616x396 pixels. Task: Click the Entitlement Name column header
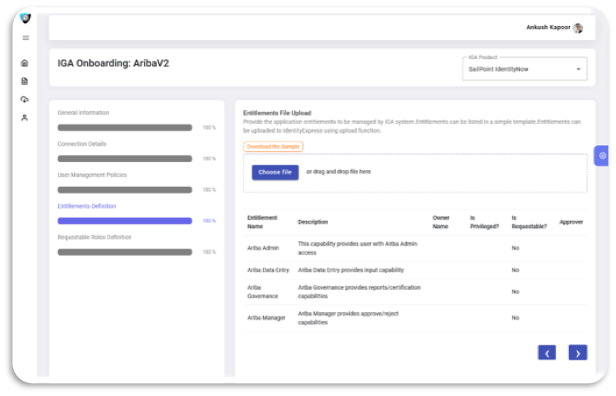pyautogui.click(x=262, y=222)
